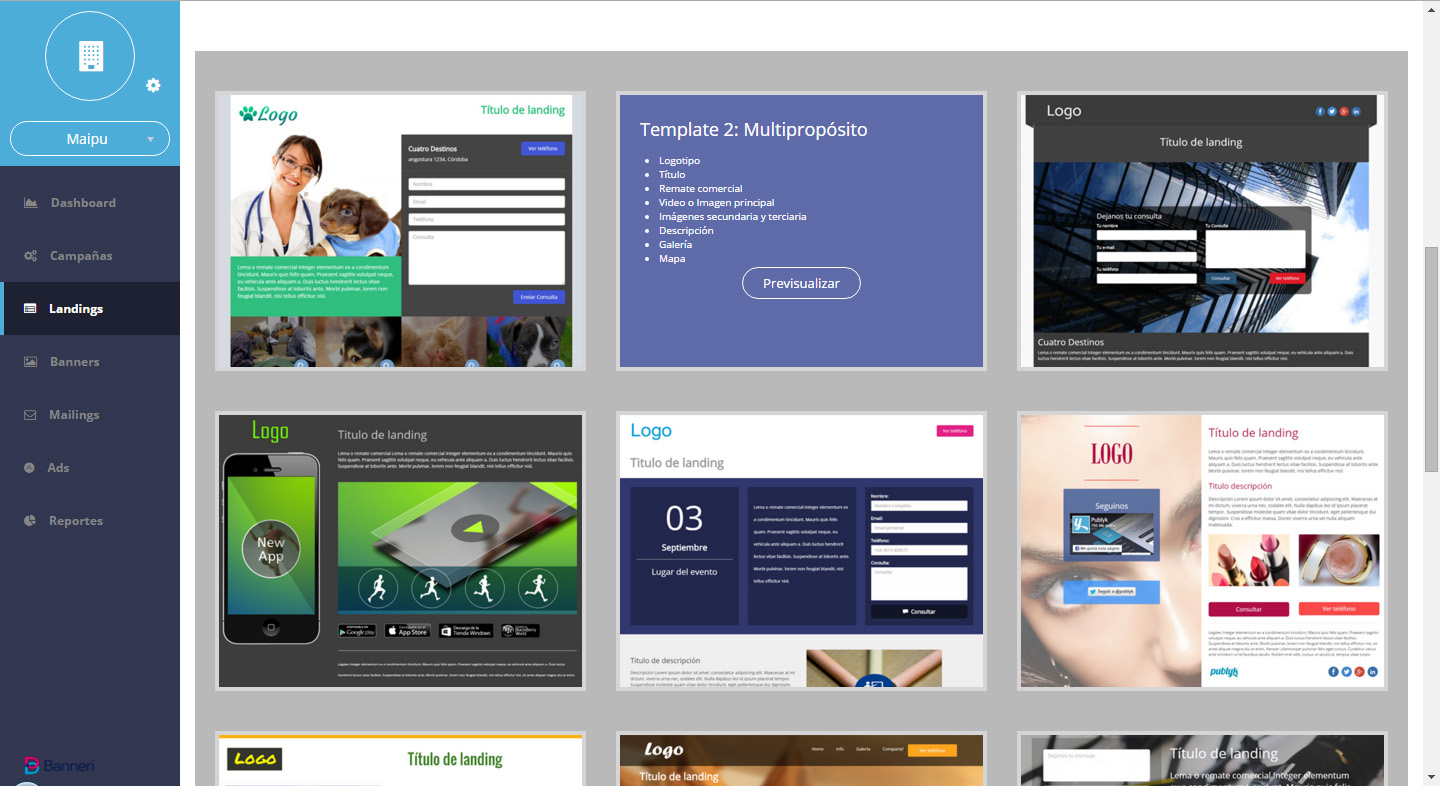
Task: Click the play button in New App template
Action: 473,527
